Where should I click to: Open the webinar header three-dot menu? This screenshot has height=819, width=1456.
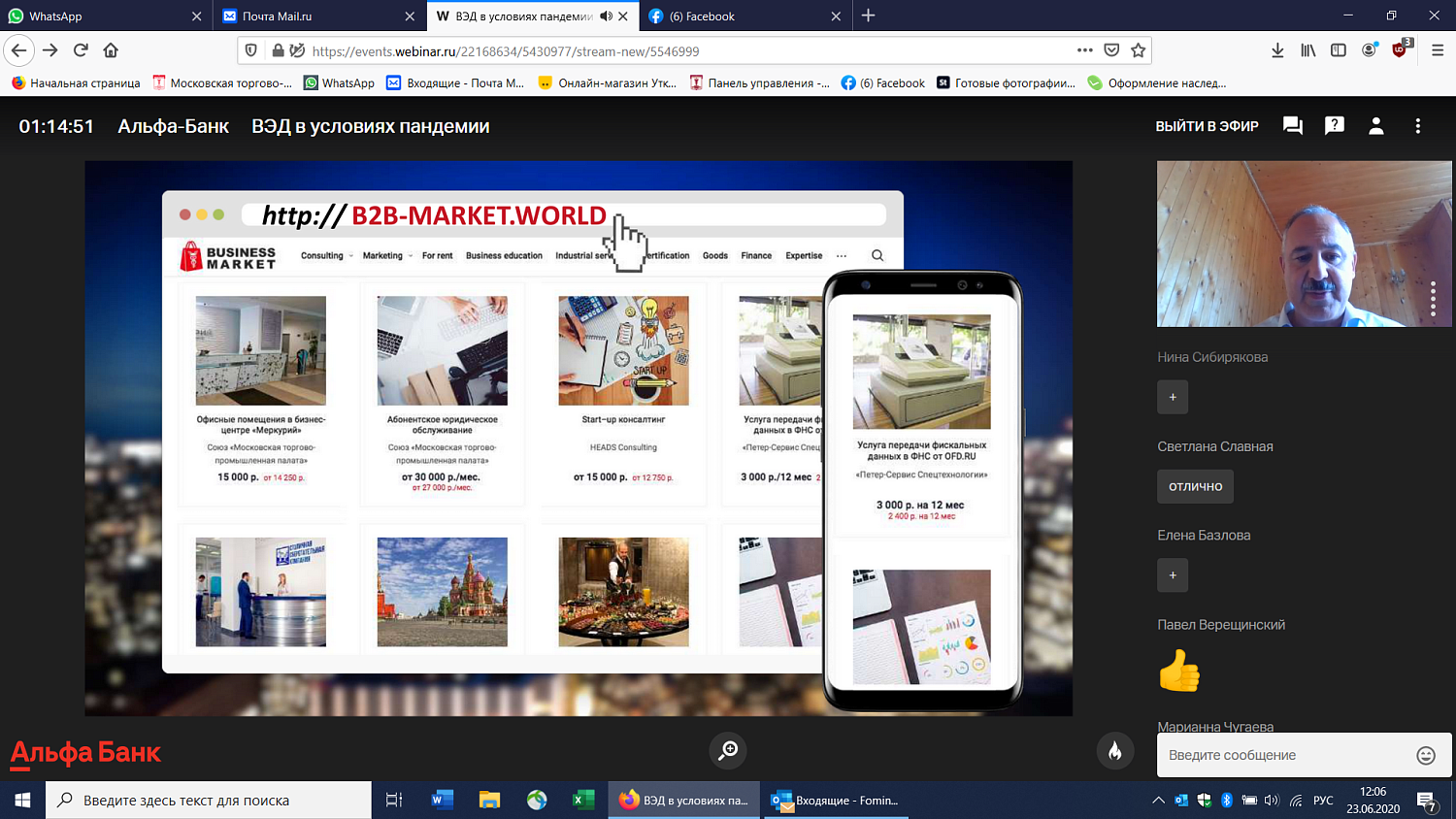click(1418, 126)
